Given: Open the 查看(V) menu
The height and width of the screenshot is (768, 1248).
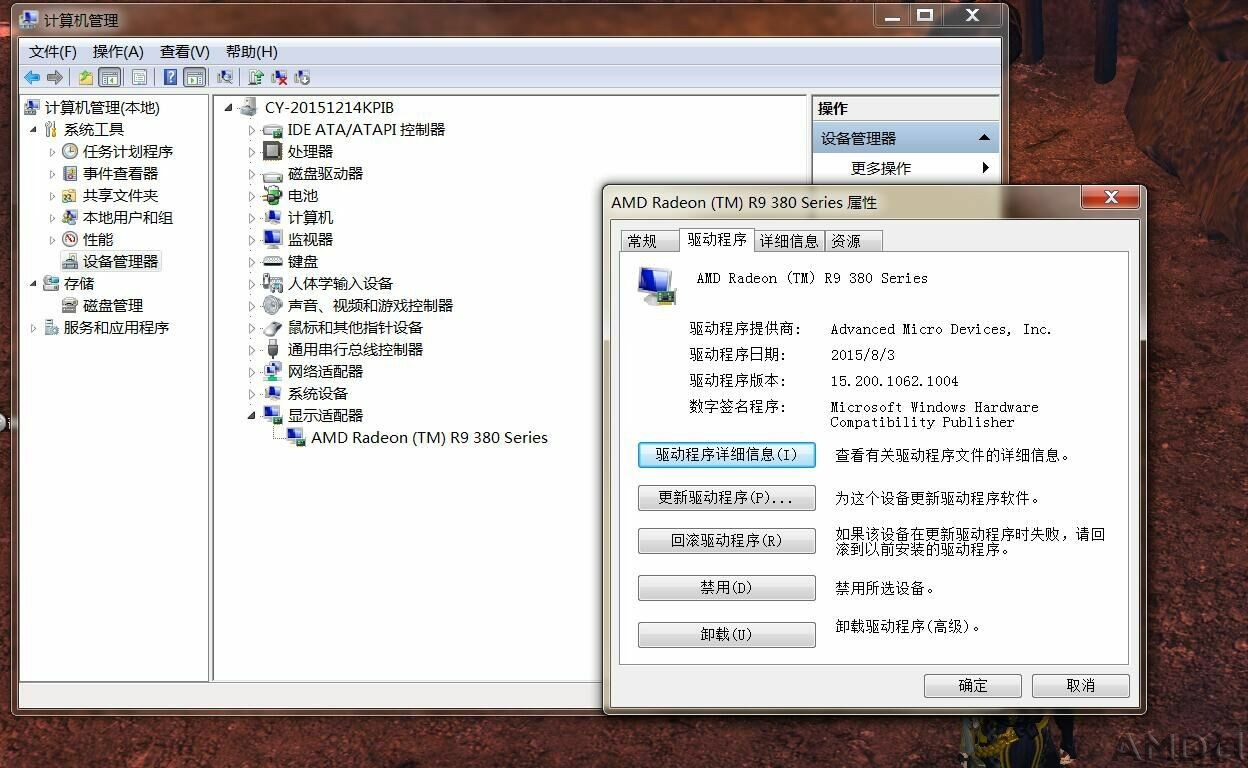Looking at the screenshot, I should click(185, 51).
